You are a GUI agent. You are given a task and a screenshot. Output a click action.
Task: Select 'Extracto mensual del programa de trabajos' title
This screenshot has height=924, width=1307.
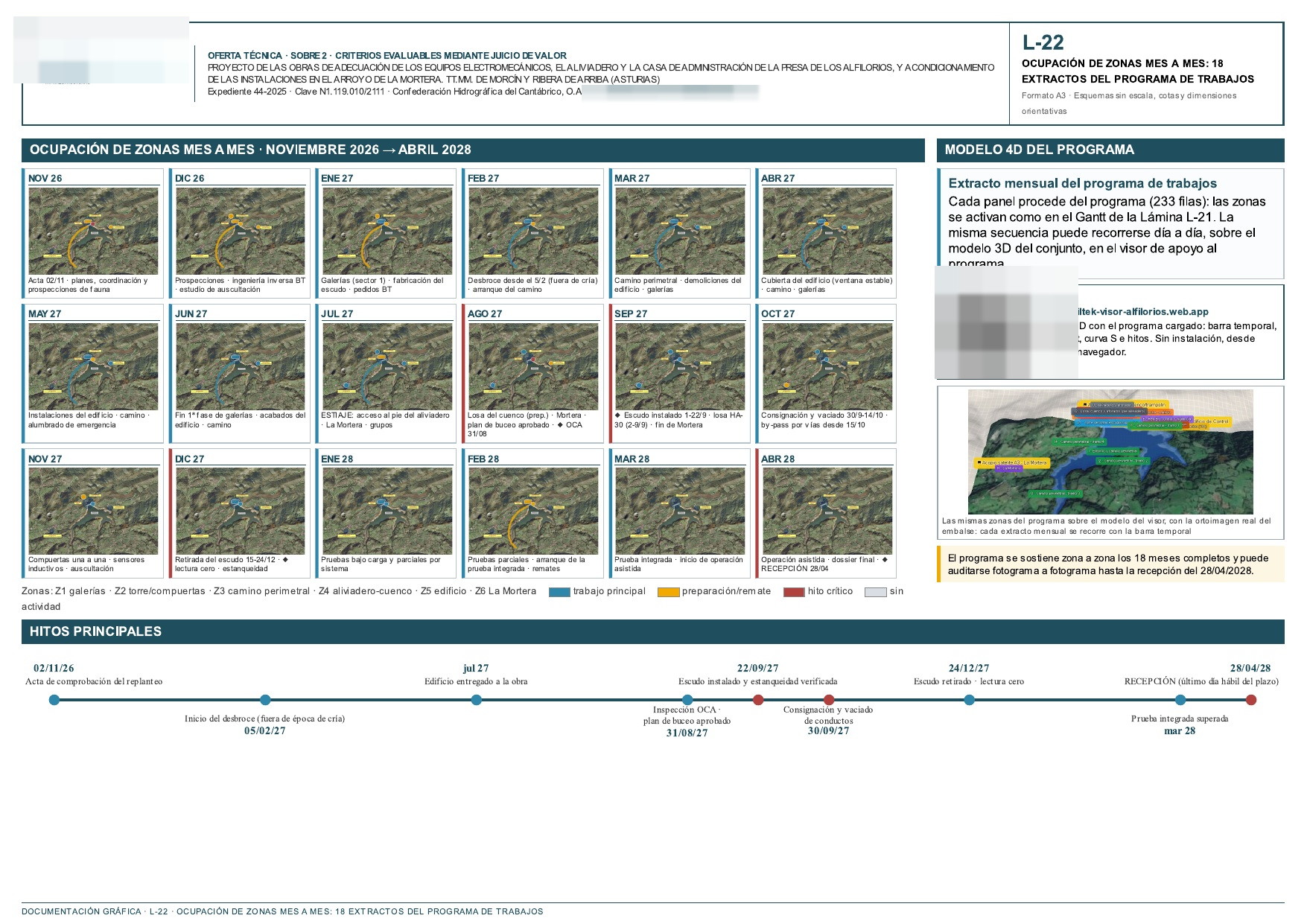(x=1083, y=183)
